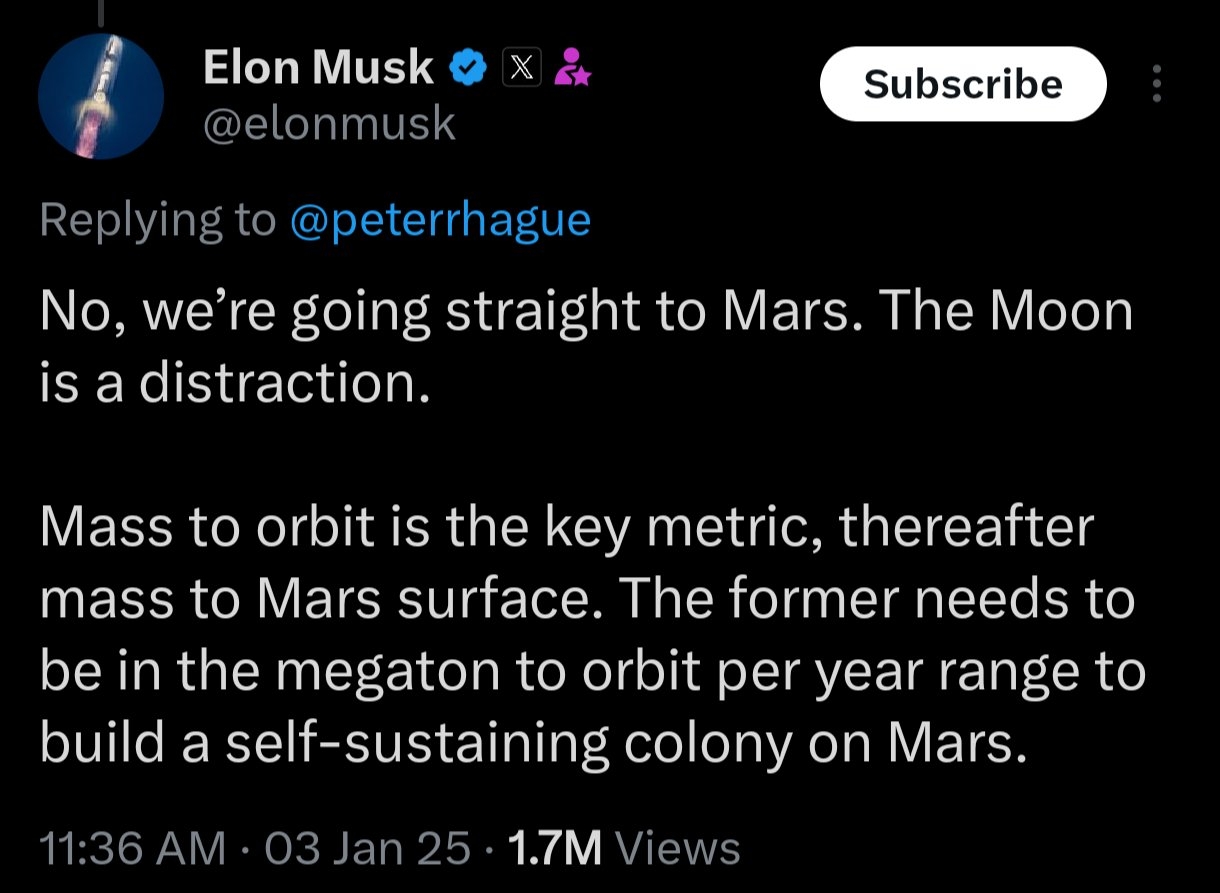The height and width of the screenshot is (893, 1220).
Task: Click the "Replying to" label
Action: (x=158, y=220)
